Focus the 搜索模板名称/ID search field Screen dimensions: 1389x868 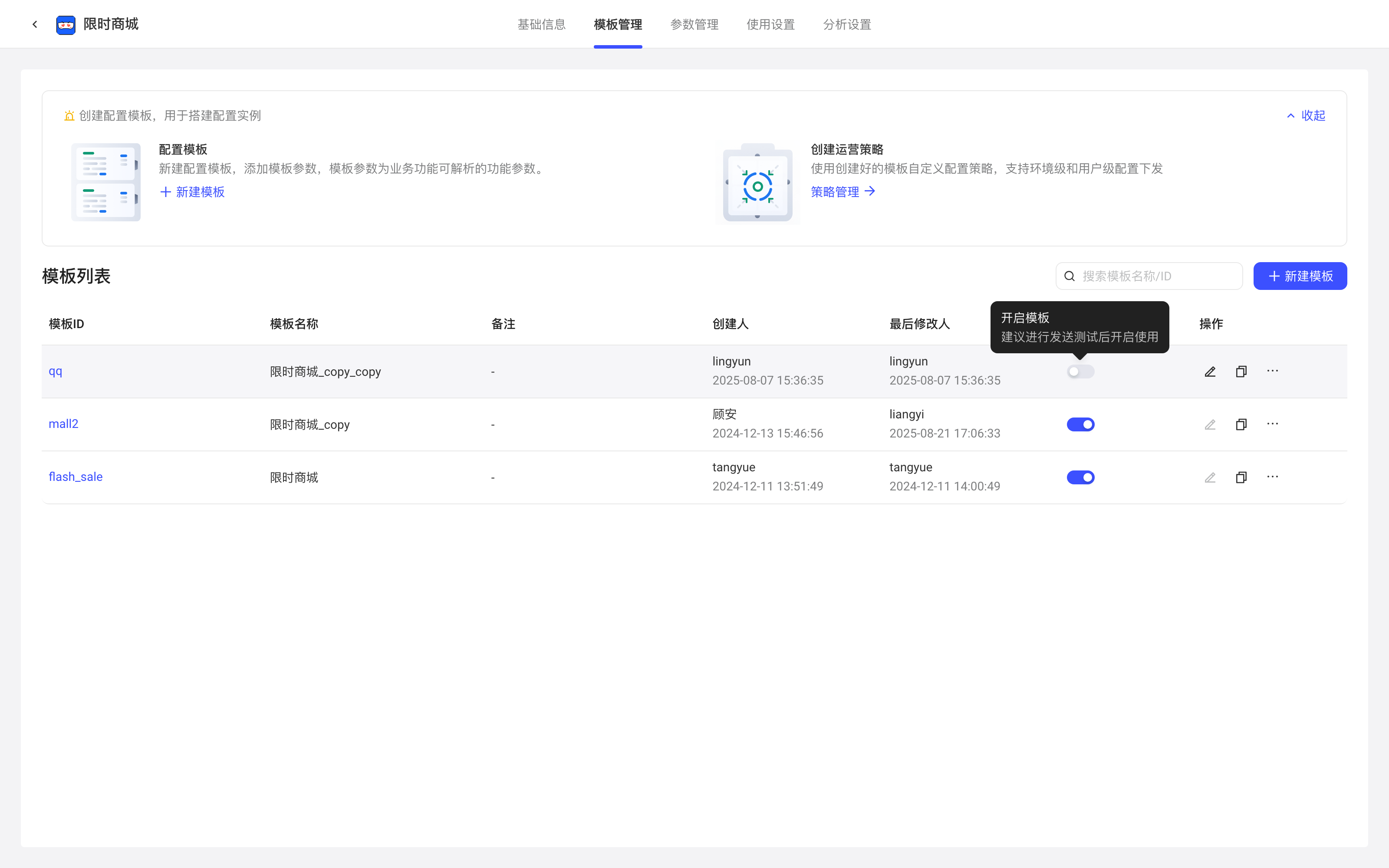tap(1149, 276)
